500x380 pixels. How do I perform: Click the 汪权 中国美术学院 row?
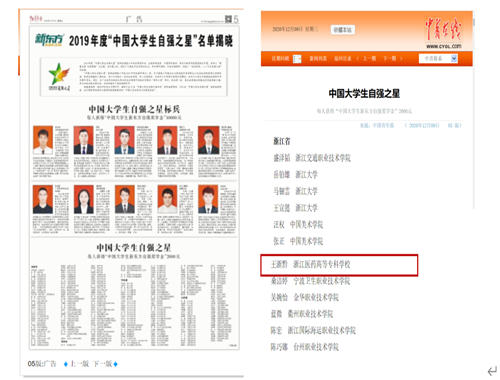[298, 224]
